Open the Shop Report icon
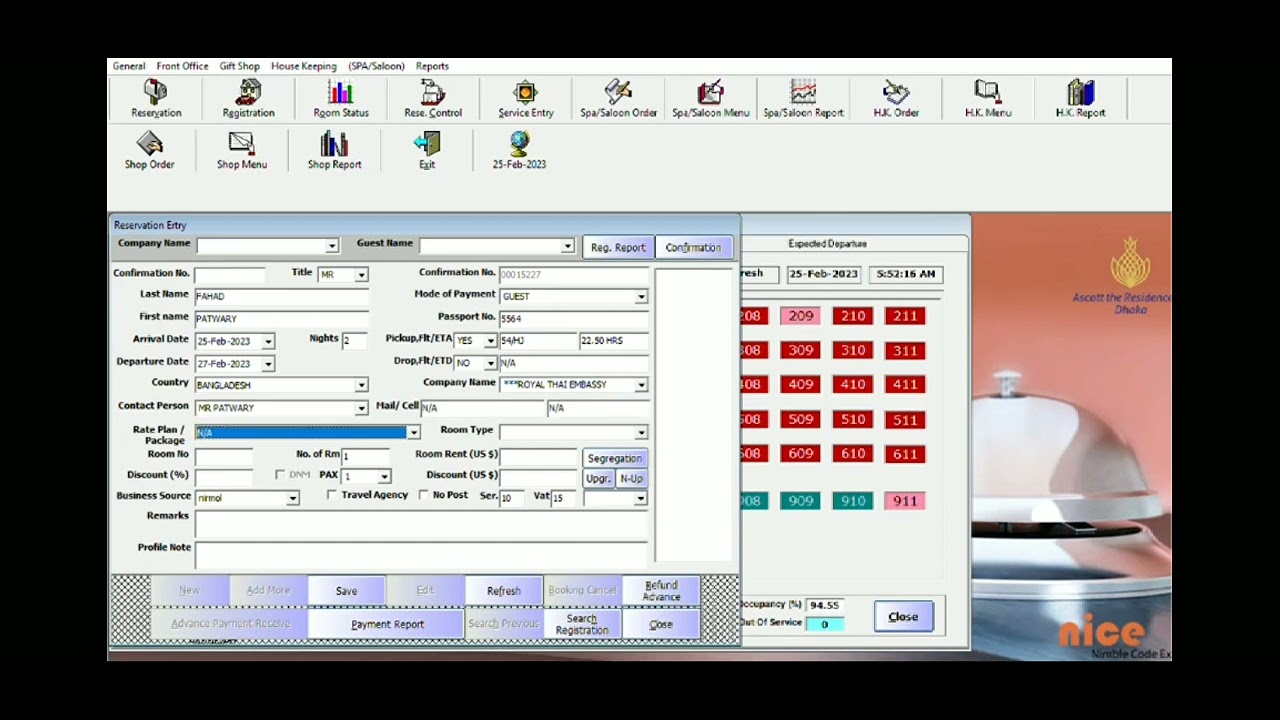1280x720 pixels. (x=334, y=151)
